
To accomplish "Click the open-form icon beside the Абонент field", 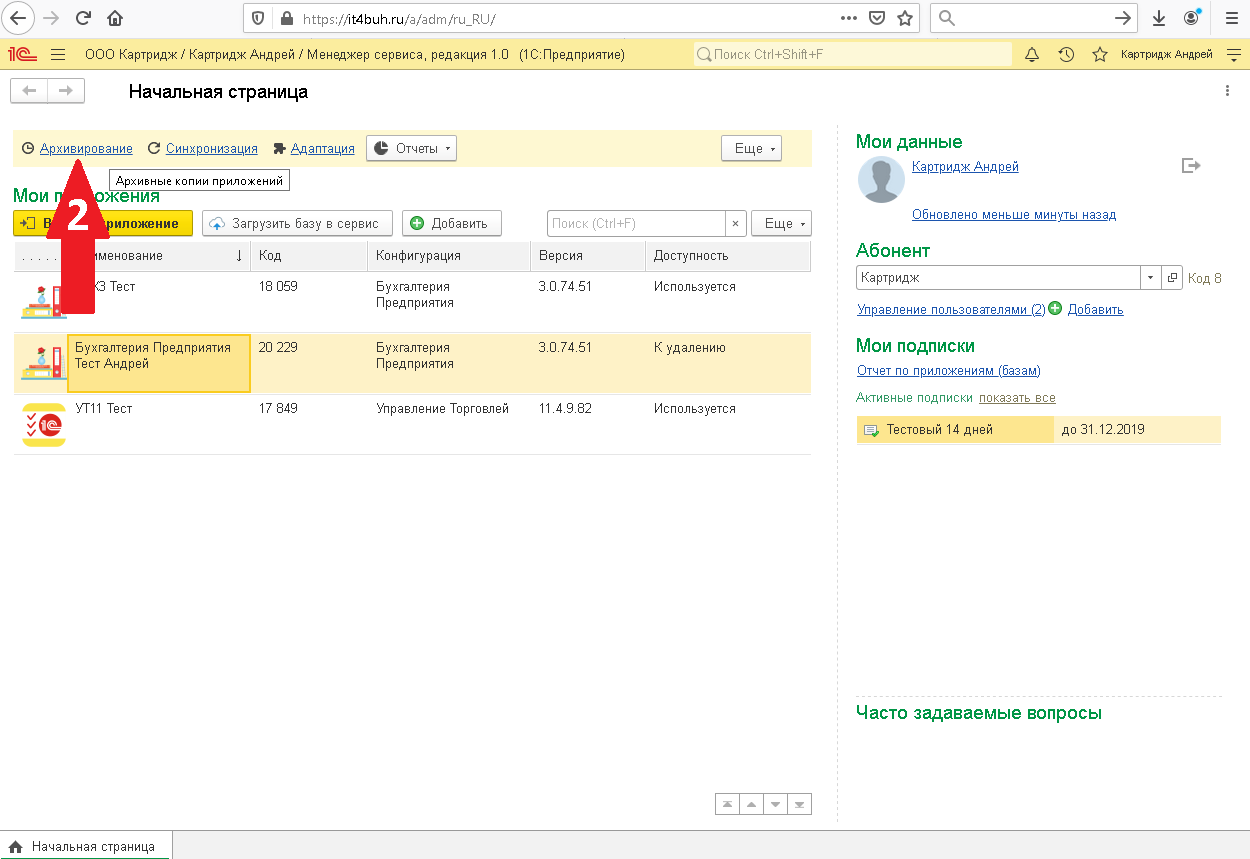I will tap(1173, 277).
